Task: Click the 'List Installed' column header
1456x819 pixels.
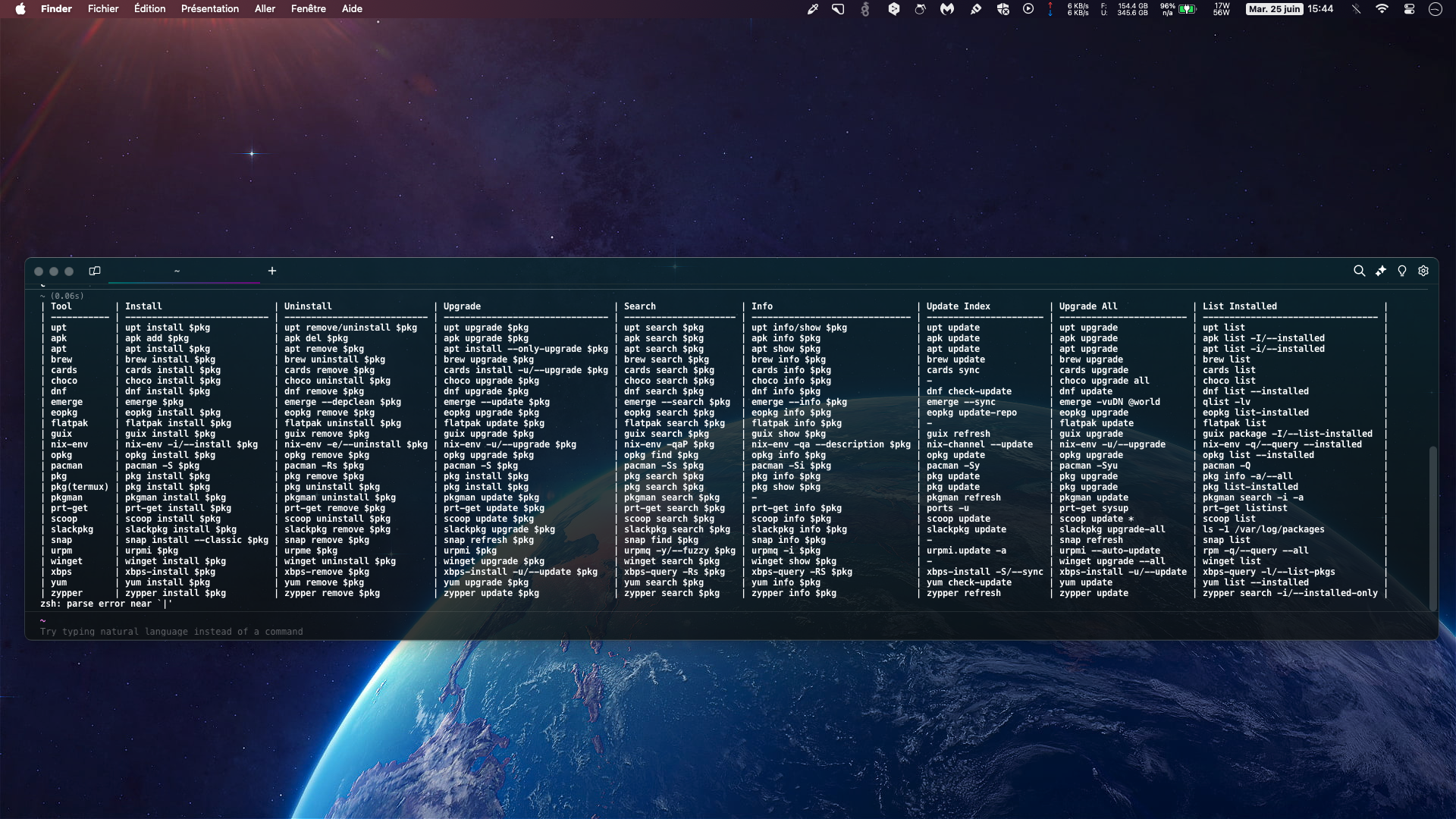Action: tap(1240, 306)
